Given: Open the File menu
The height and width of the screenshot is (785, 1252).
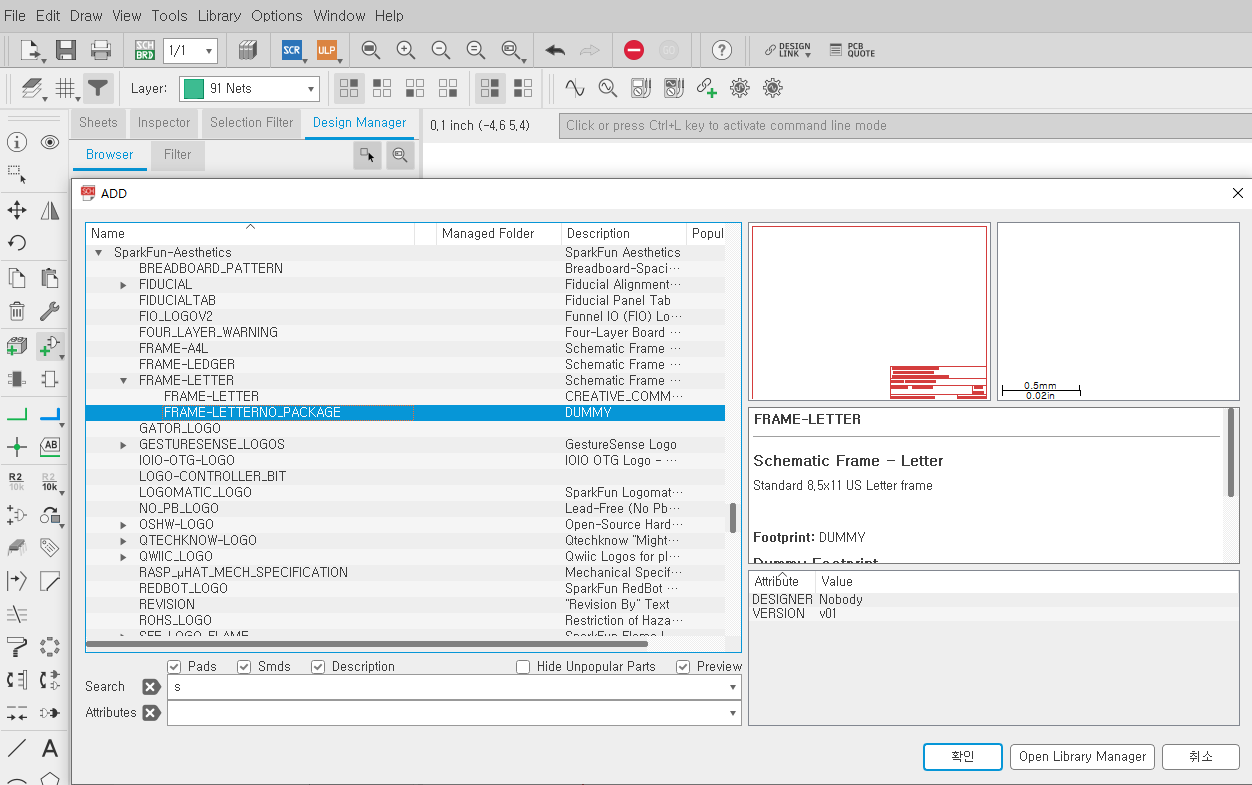Looking at the screenshot, I should coord(15,15).
